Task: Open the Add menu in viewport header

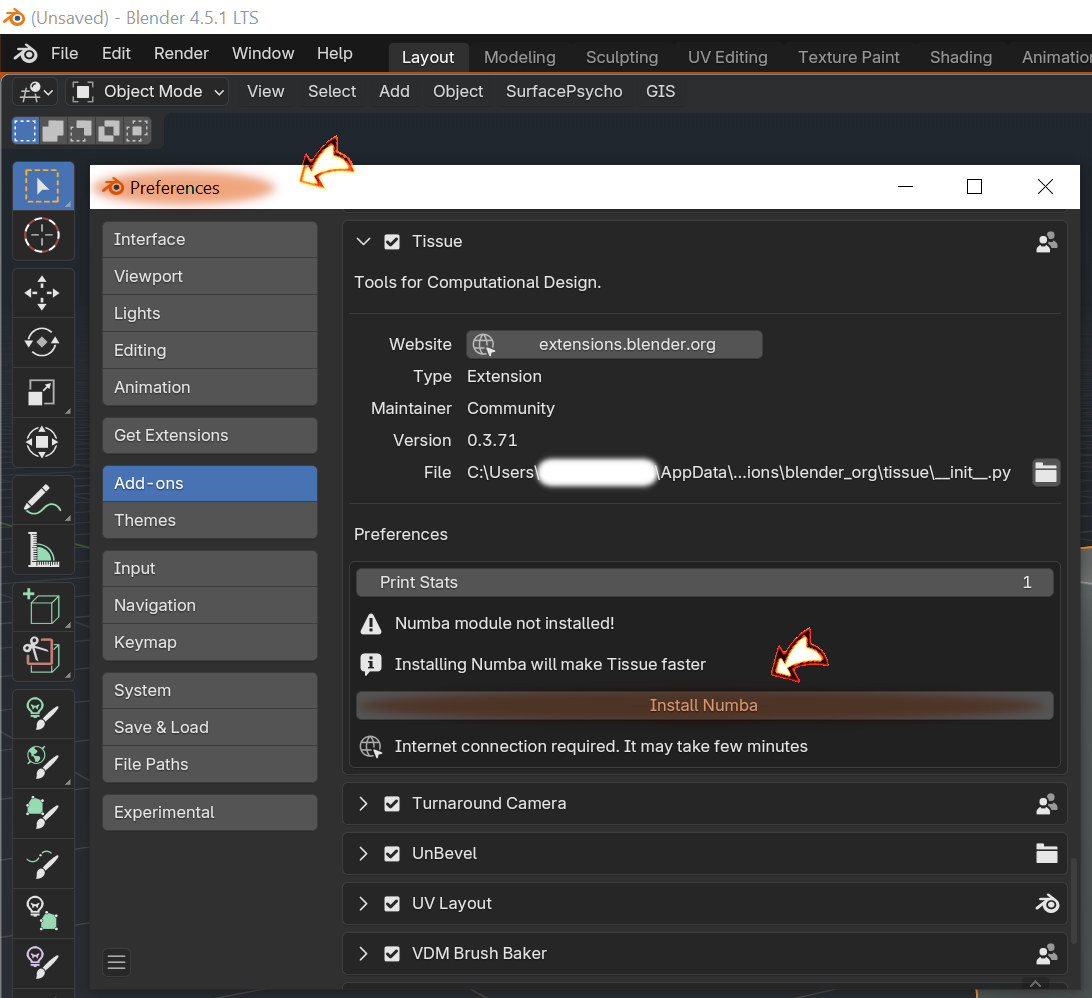Action: pyautogui.click(x=394, y=91)
